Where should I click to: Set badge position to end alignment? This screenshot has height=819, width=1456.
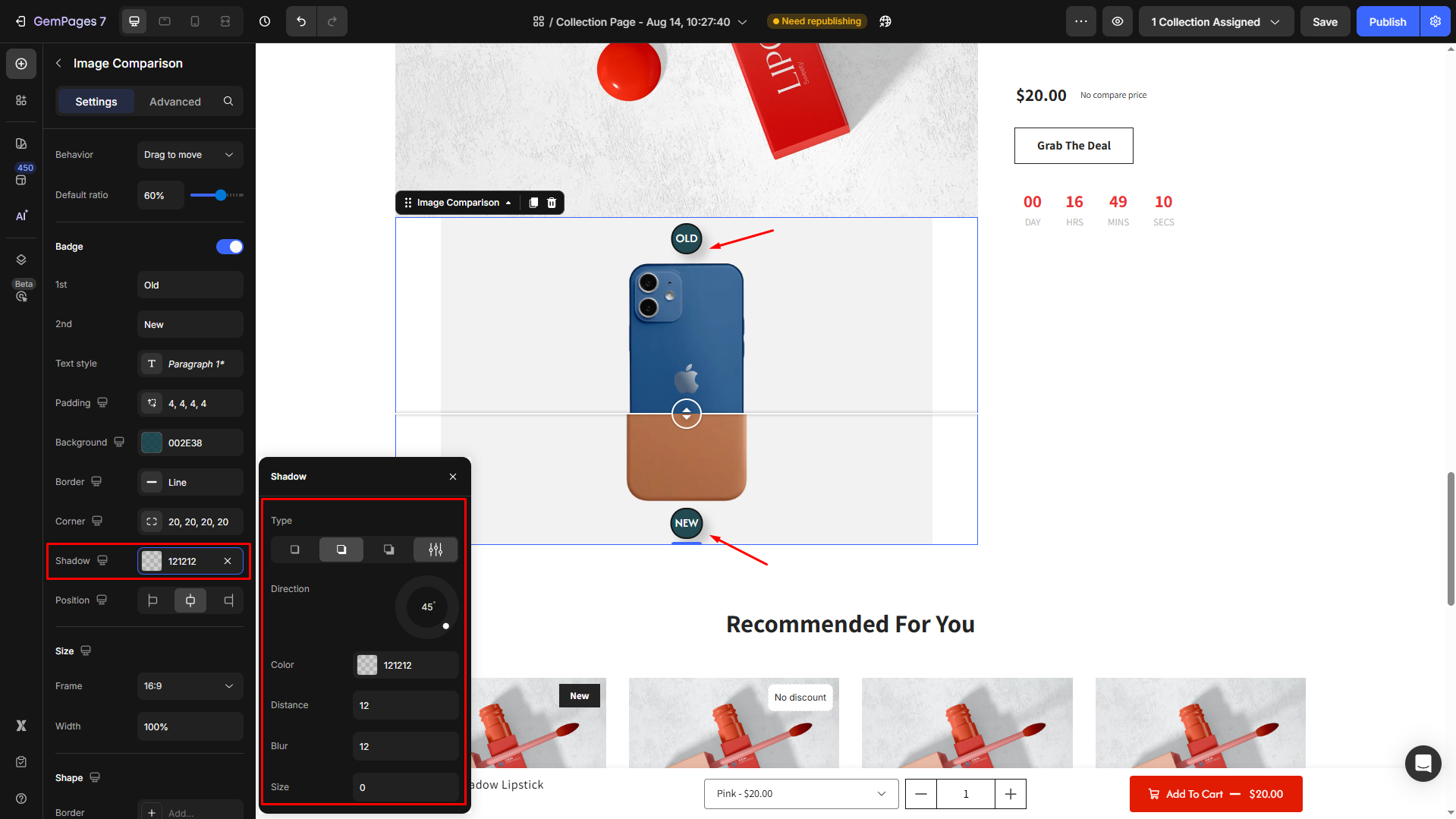(x=228, y=600)
